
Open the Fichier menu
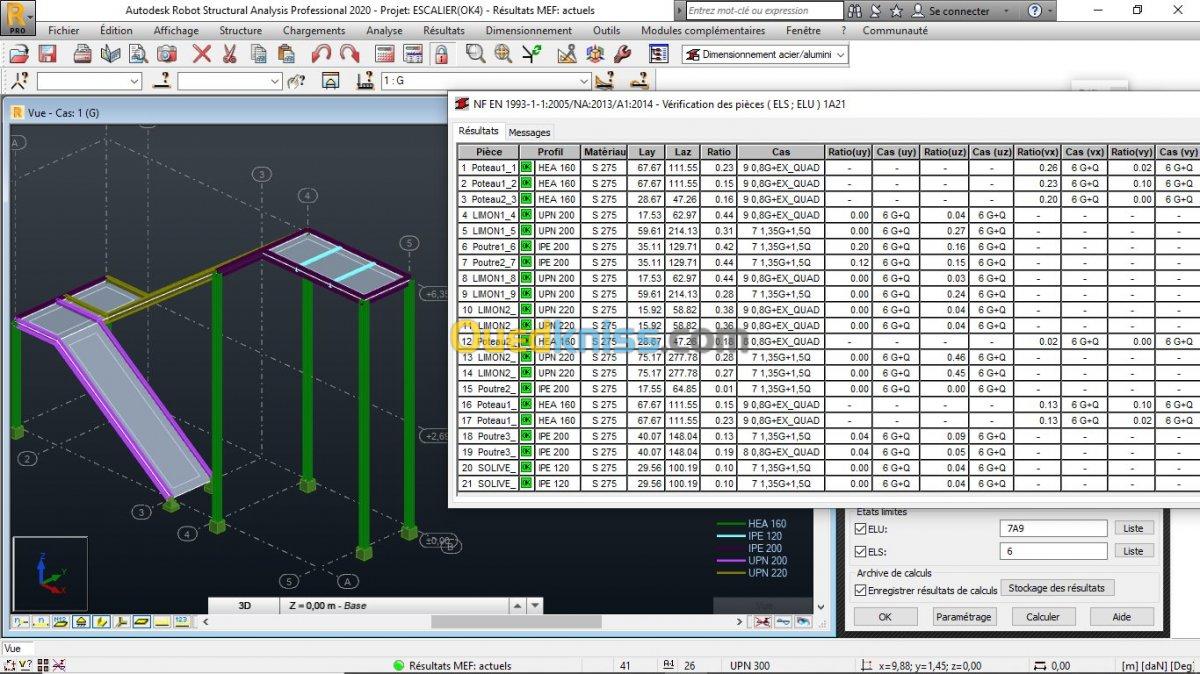pos(63,31)
